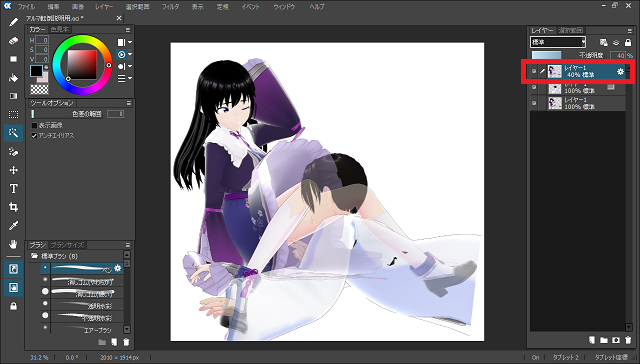Select the Eyedropper tool
The height and width of the screenshot is (364, 640).
[13, 226]
